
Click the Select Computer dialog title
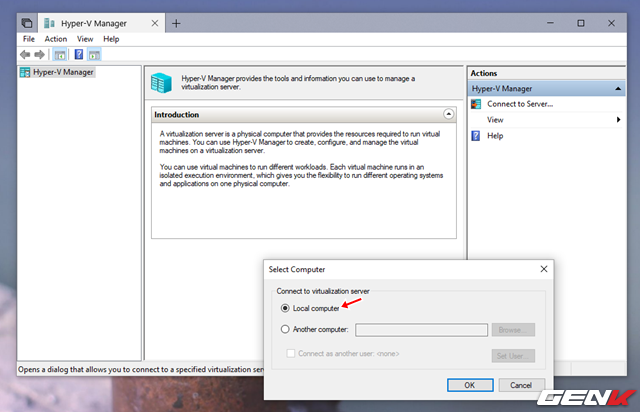tap(297, 269)
